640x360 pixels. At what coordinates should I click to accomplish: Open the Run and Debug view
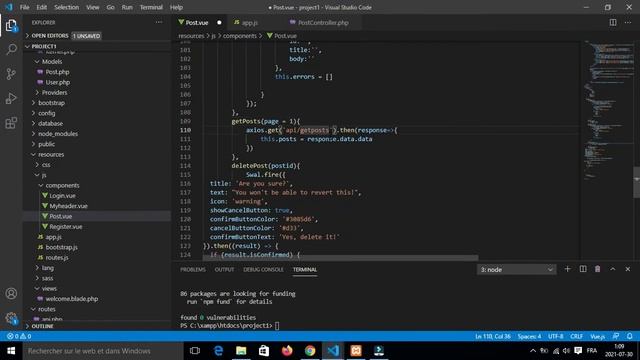pos(11,98)
